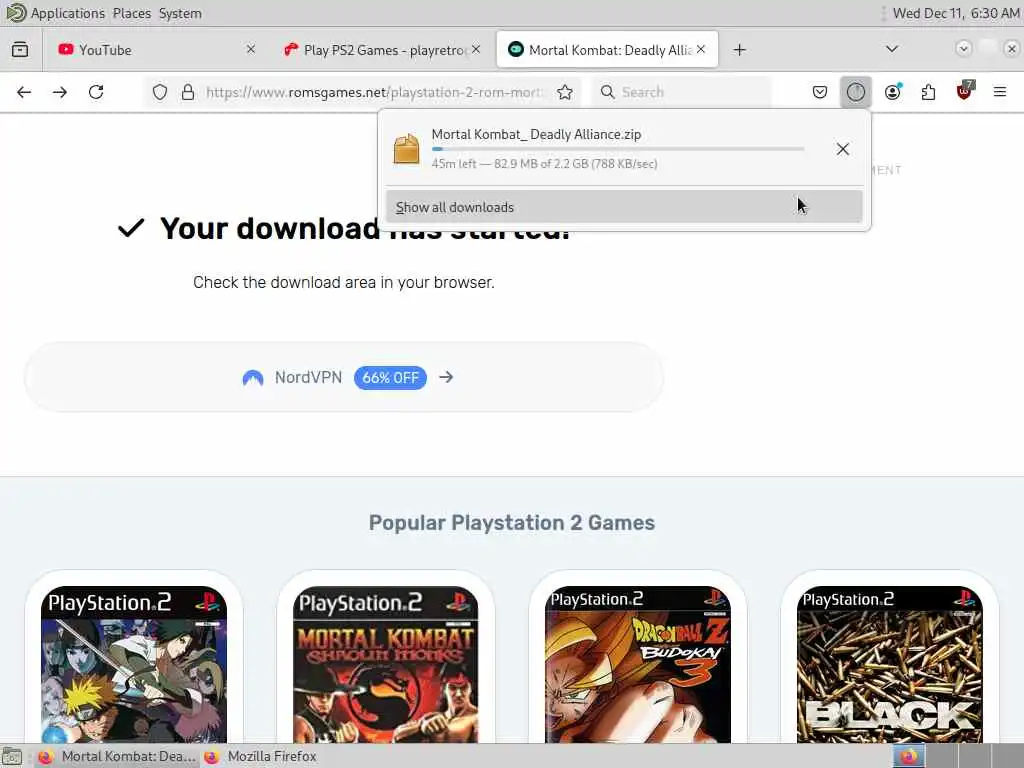Viewport: 1024px width, 768px height.
Task: Open Firefox account icon
Action: (893, 92)
